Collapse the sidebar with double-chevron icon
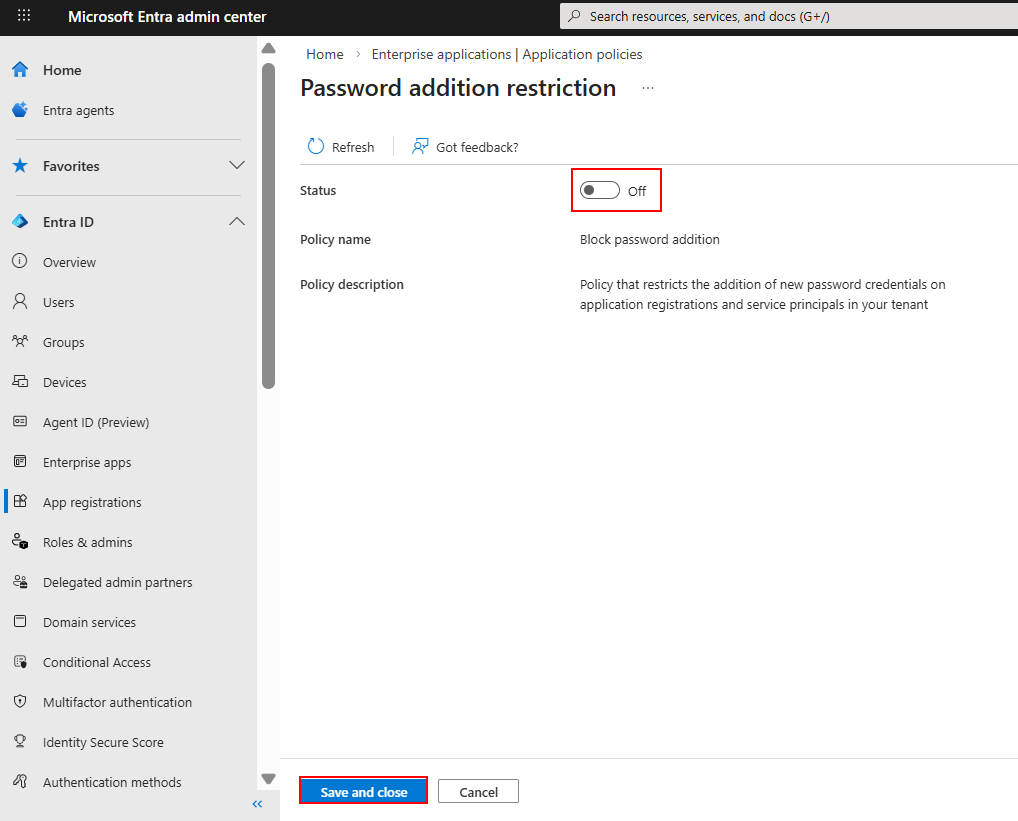Viewport: 1018px width, 821px height. [x=257, y=804]
